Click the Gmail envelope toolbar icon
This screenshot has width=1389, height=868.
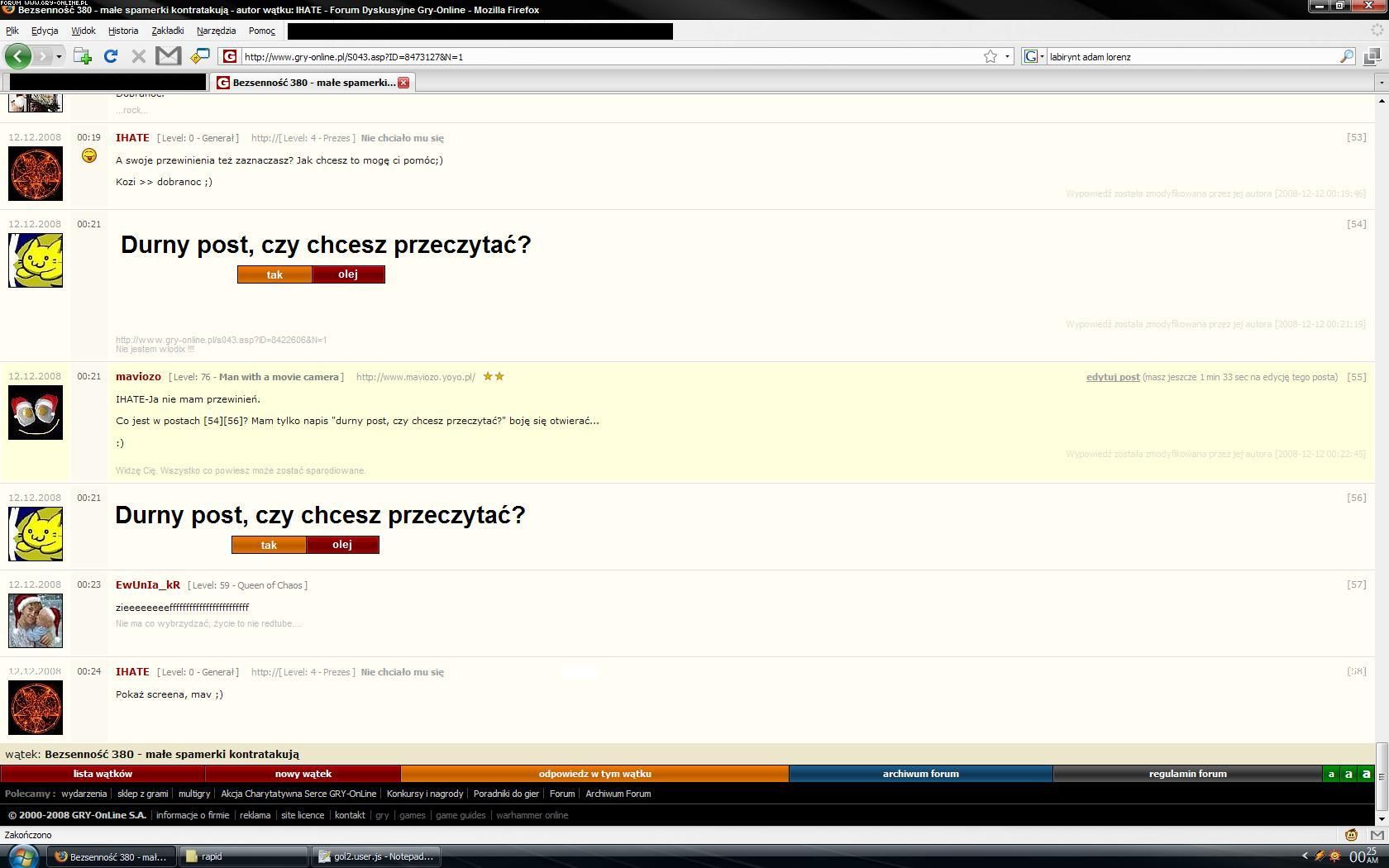168,56
